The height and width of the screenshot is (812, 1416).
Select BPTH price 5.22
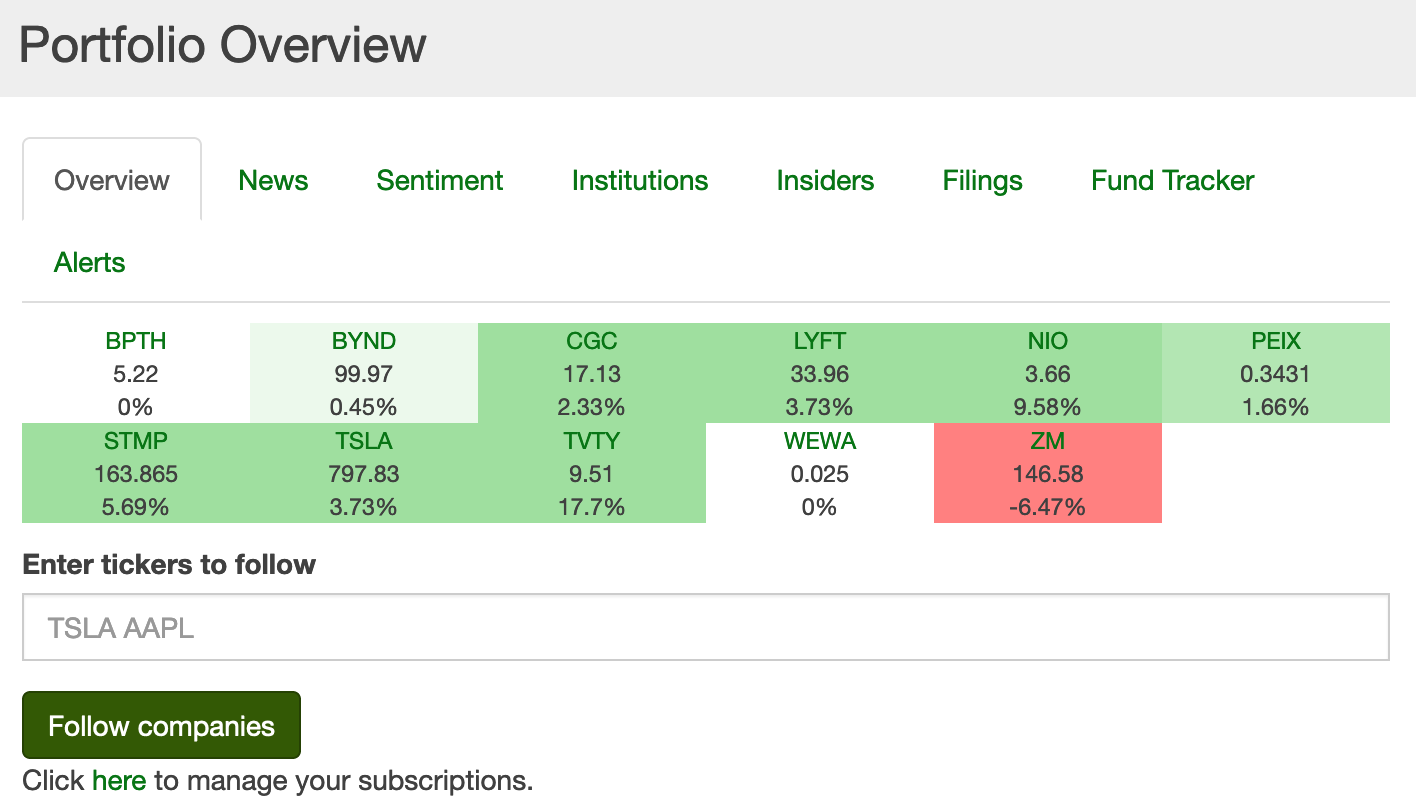pyautogui.click(x=136, y=374)
